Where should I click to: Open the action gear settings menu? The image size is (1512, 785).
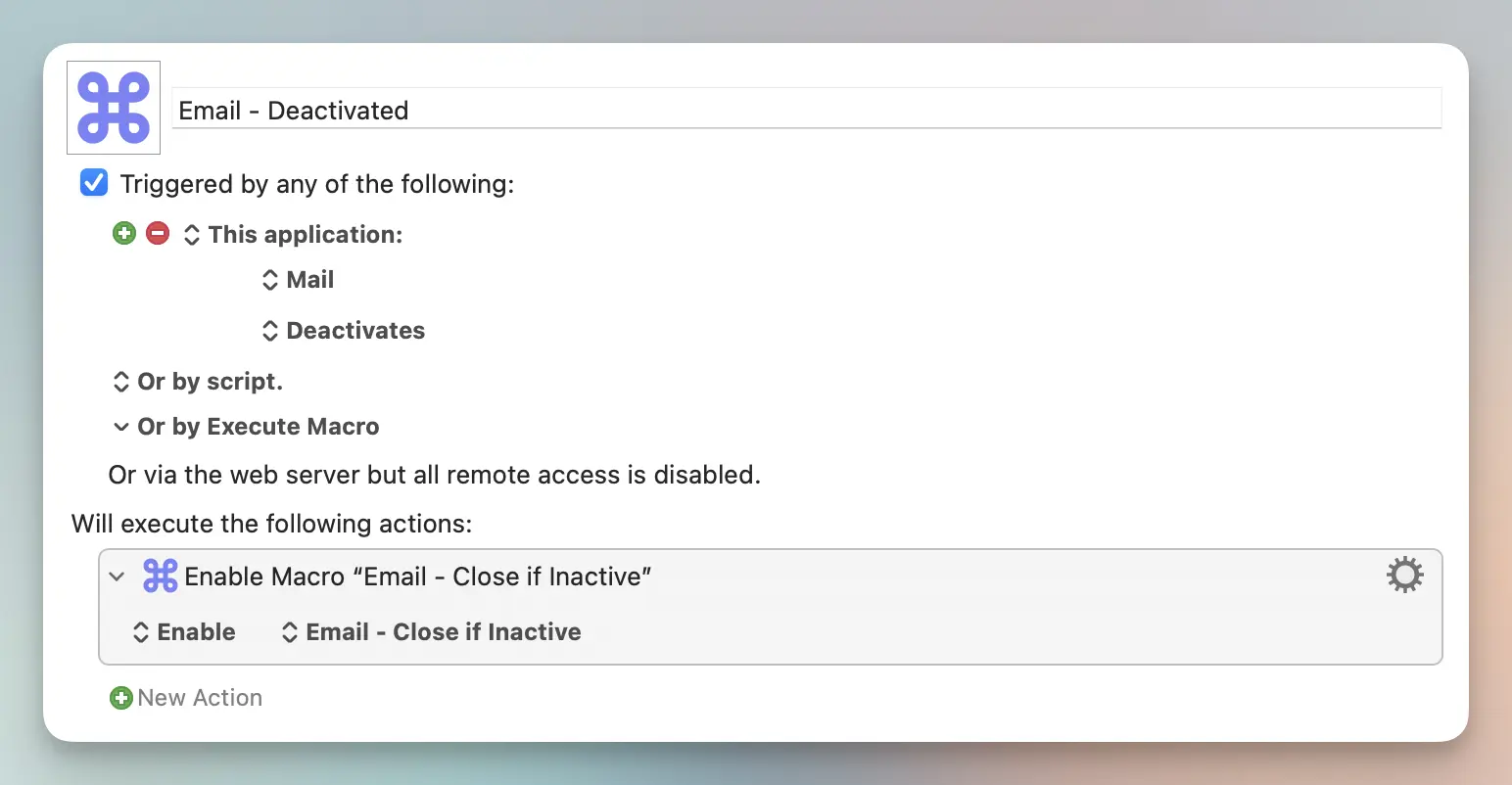tap(1405, 575)
